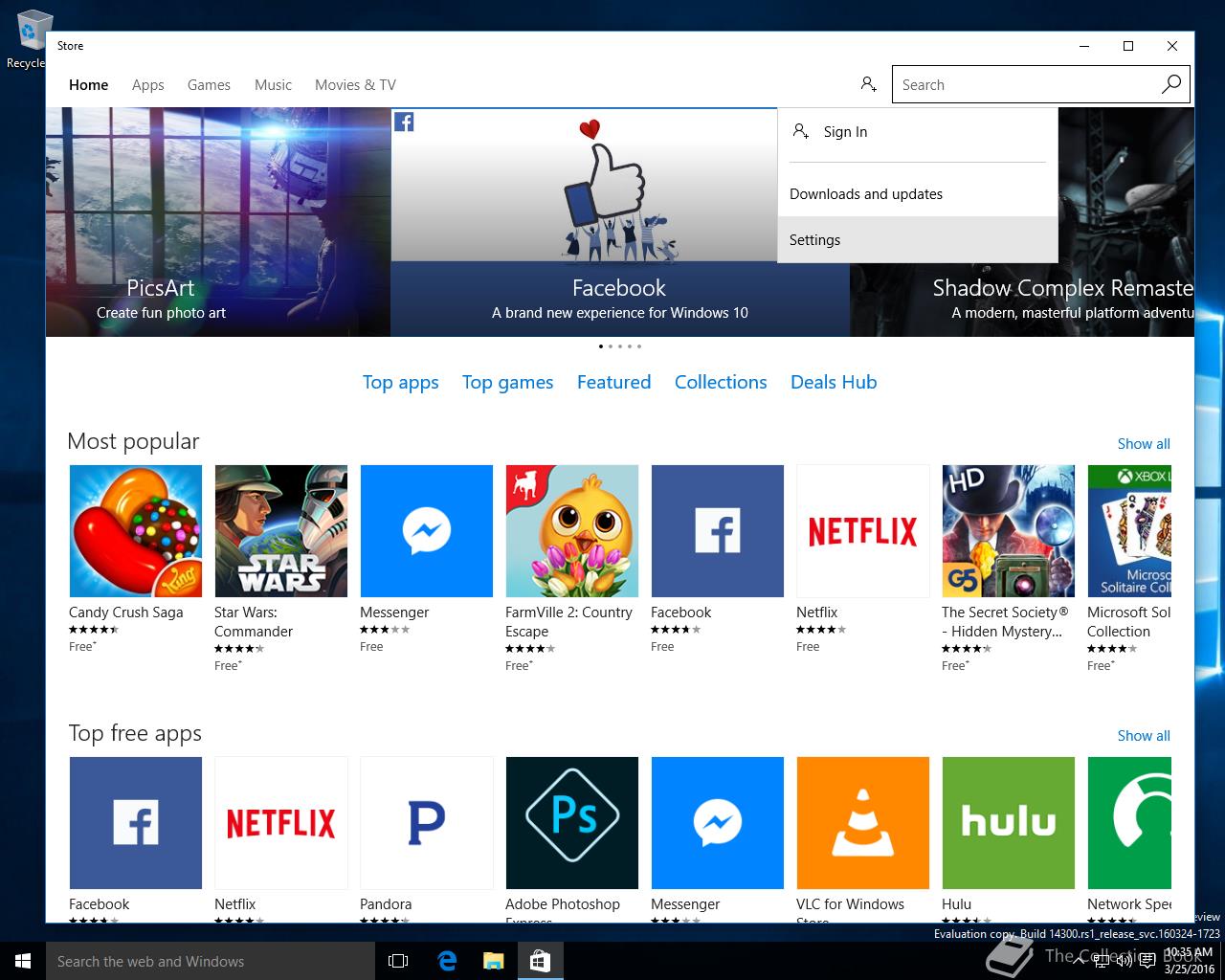Viewport: 1225px width, 980px height.
Task: Switch to the Music tab
Action: [273, 84]
